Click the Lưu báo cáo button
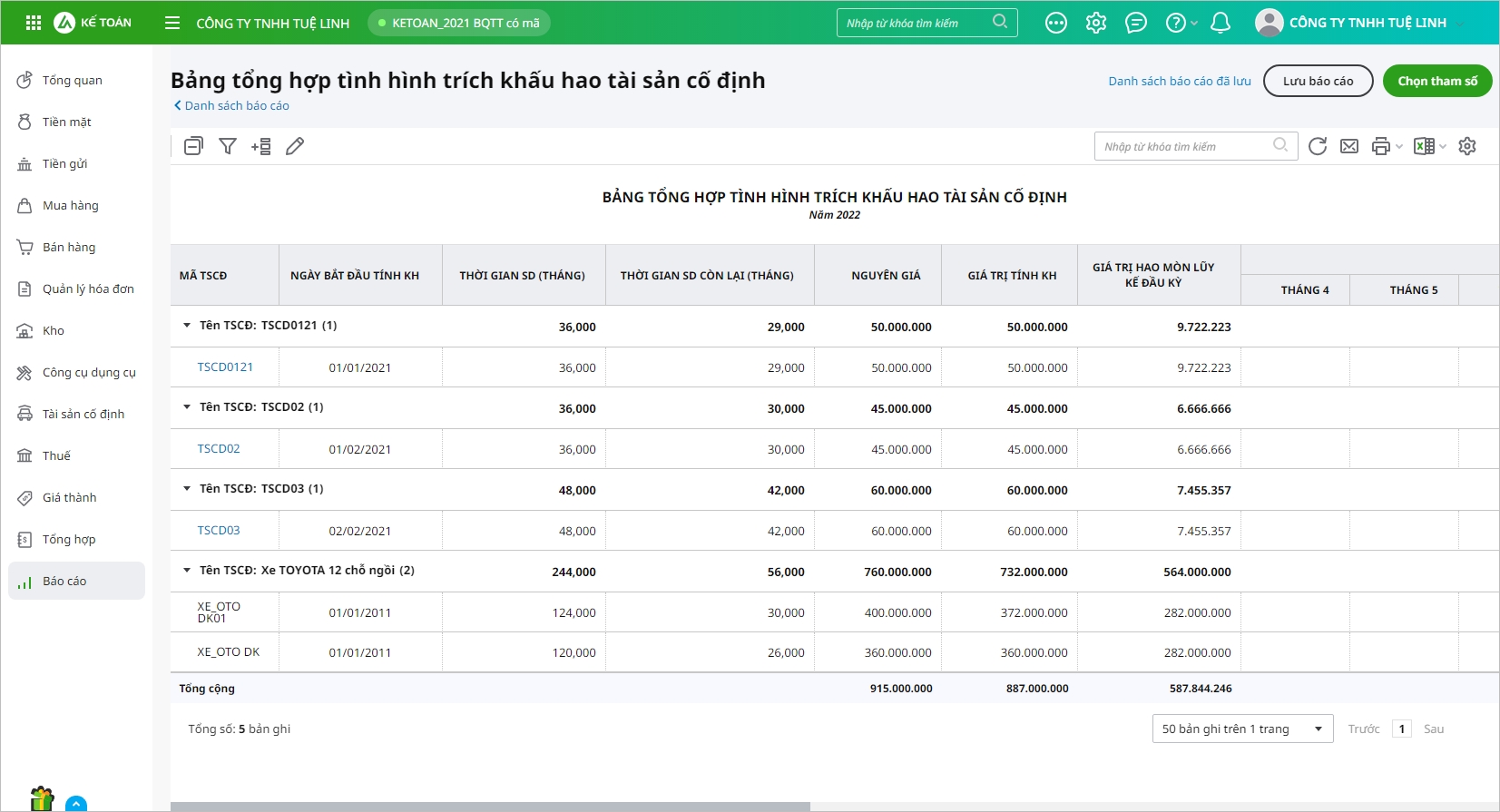This screenshot has width=1500, height=812. [x=1318, y=81]
